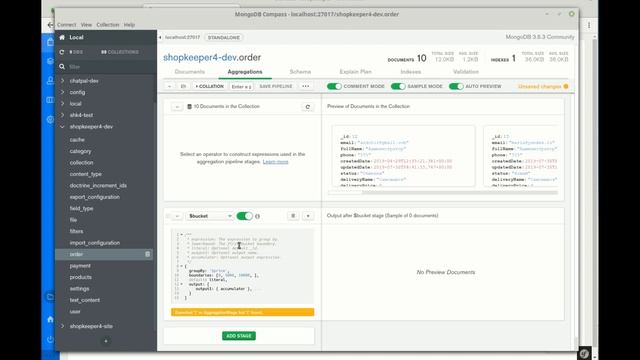Click the Learn more link
The height and width of the screenshot is (360, 640).
click(x=276, y=162)
